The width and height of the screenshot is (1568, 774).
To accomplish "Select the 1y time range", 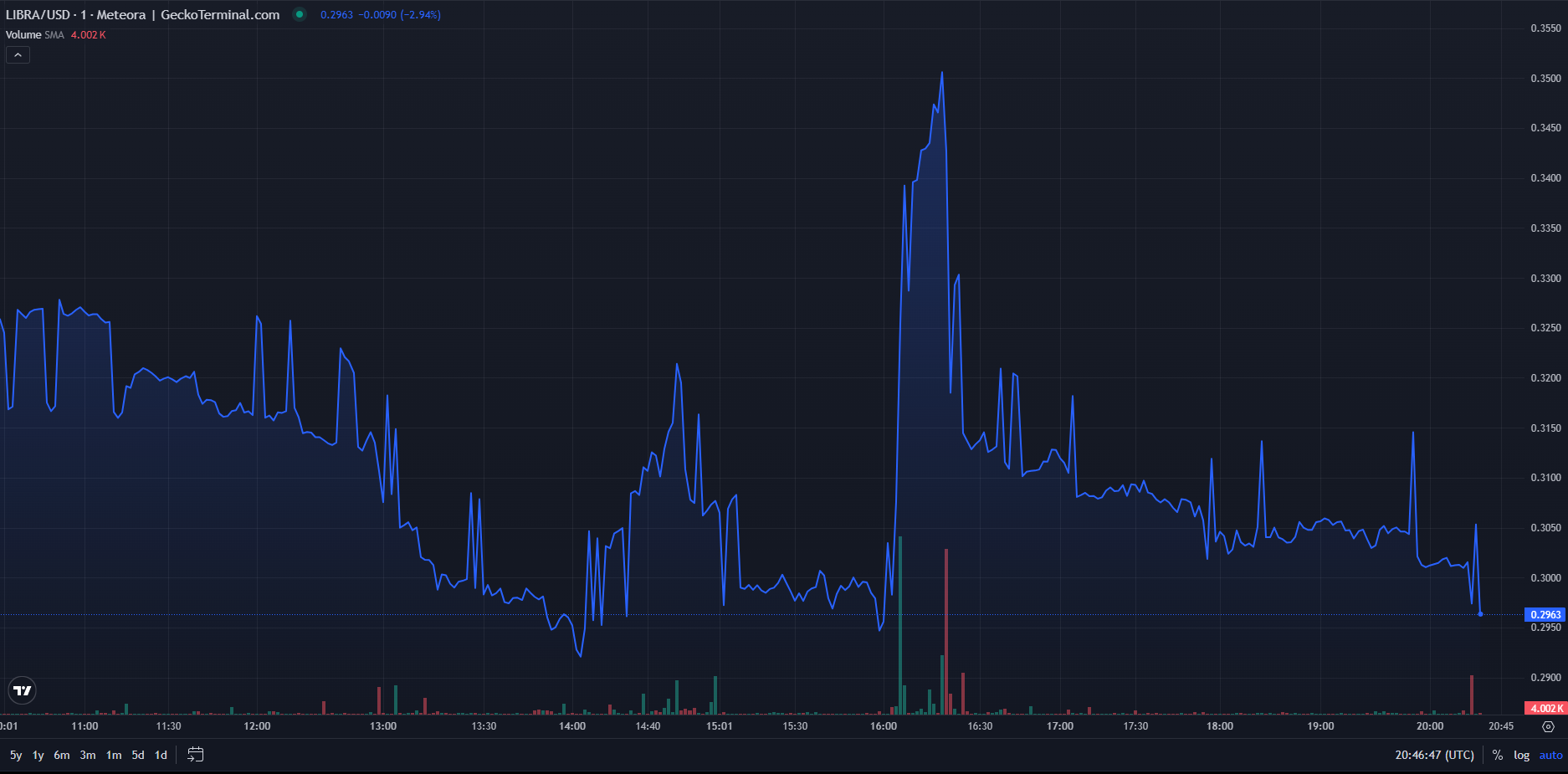I will pos(38,755).
